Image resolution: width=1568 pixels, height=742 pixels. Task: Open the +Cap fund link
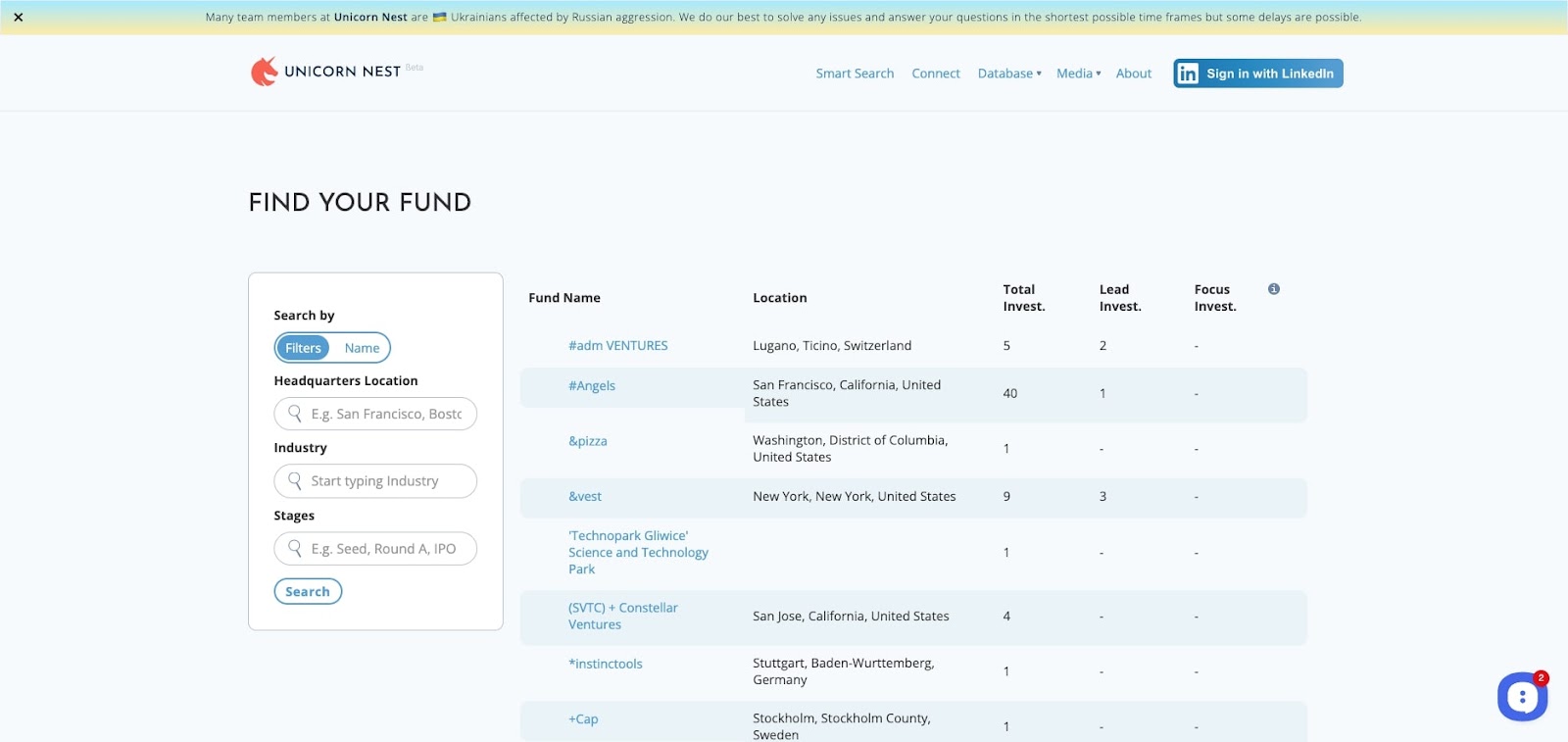583,719
